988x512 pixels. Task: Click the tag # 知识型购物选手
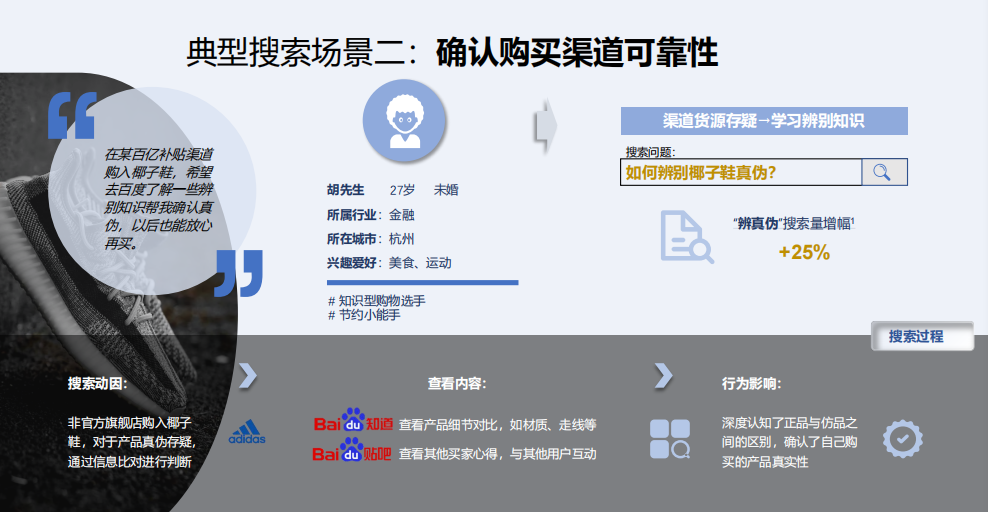pos(377,301)
